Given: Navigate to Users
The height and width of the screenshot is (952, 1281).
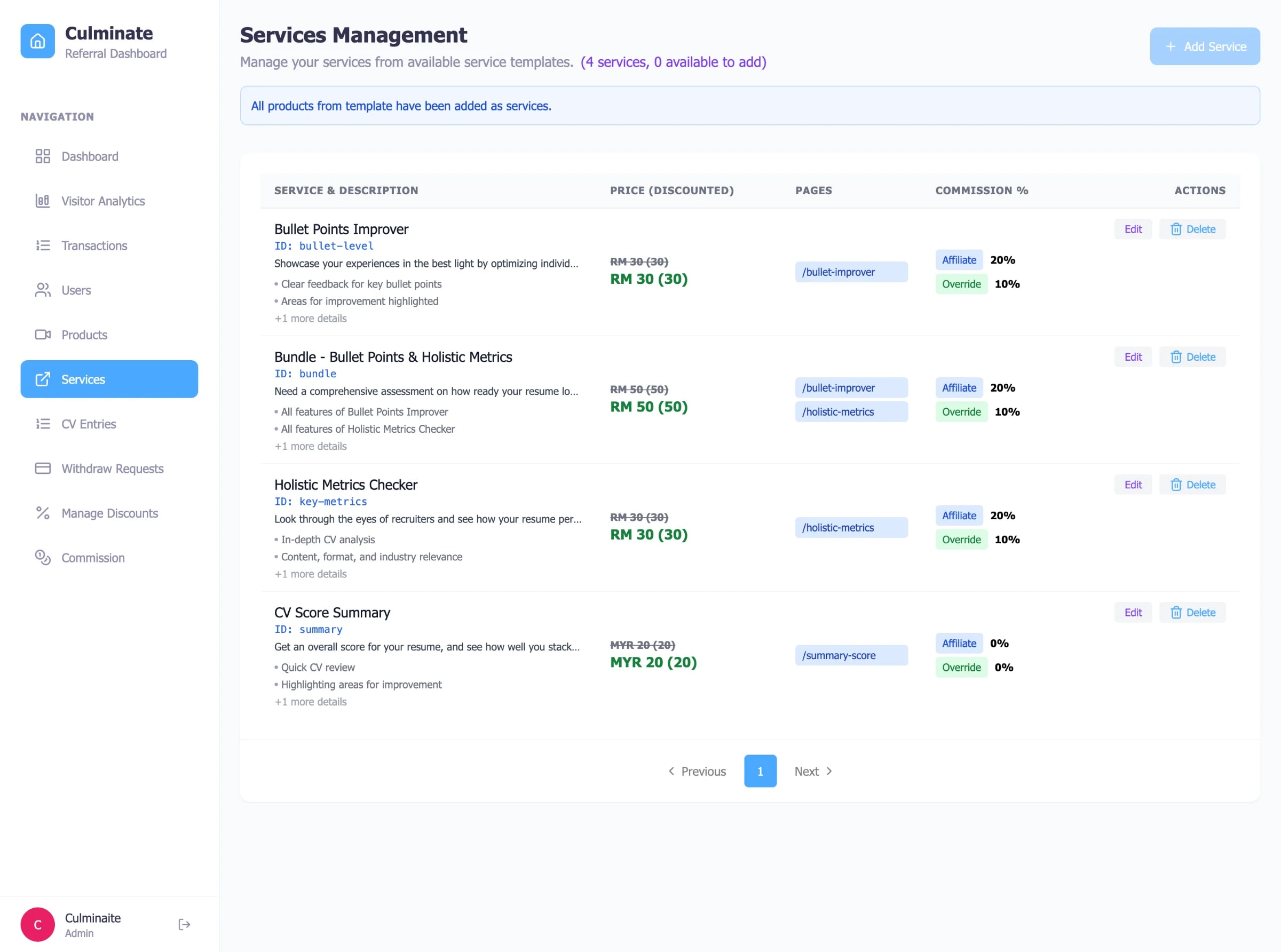Looking at the screenshot, I should [x=109, y=290].
